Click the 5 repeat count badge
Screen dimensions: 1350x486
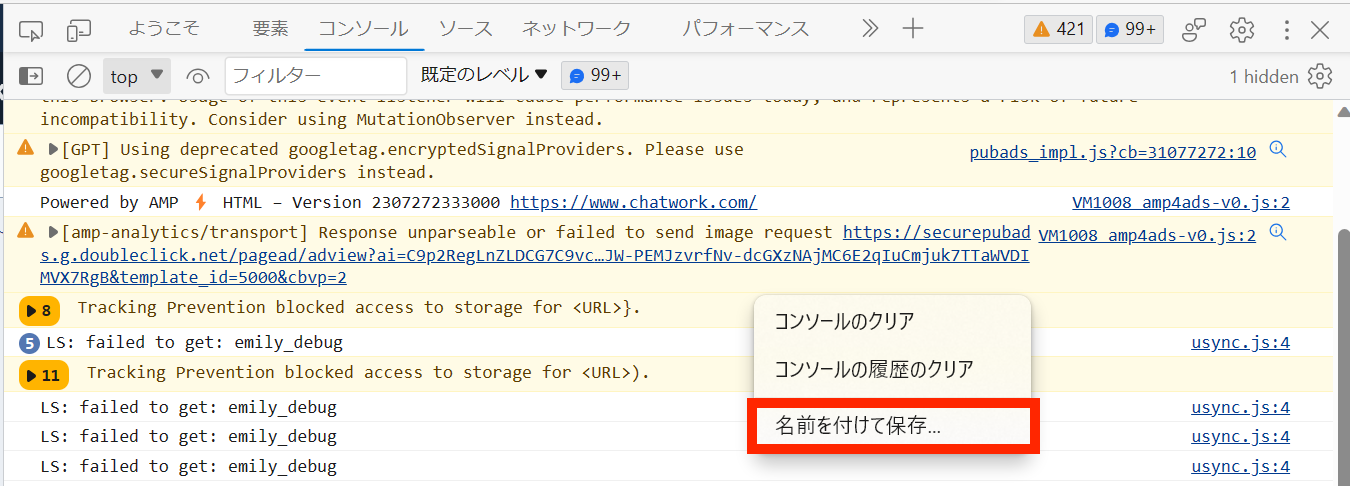(x=30, y=344)
